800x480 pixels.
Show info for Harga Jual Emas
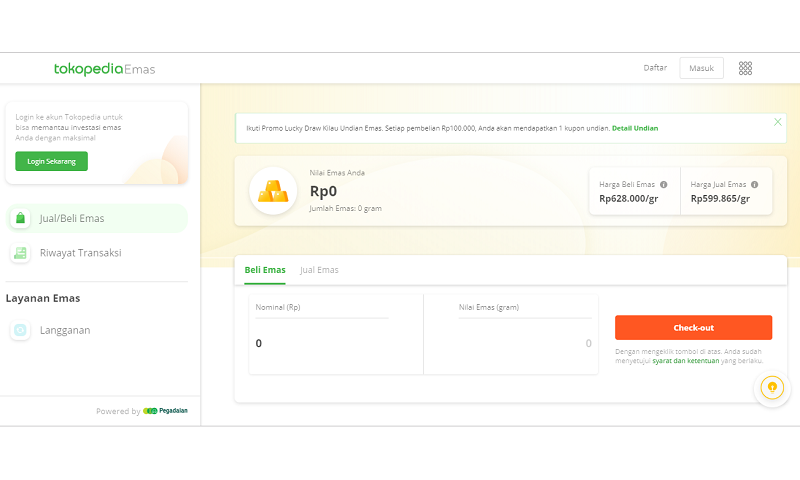tap(754, 184)
